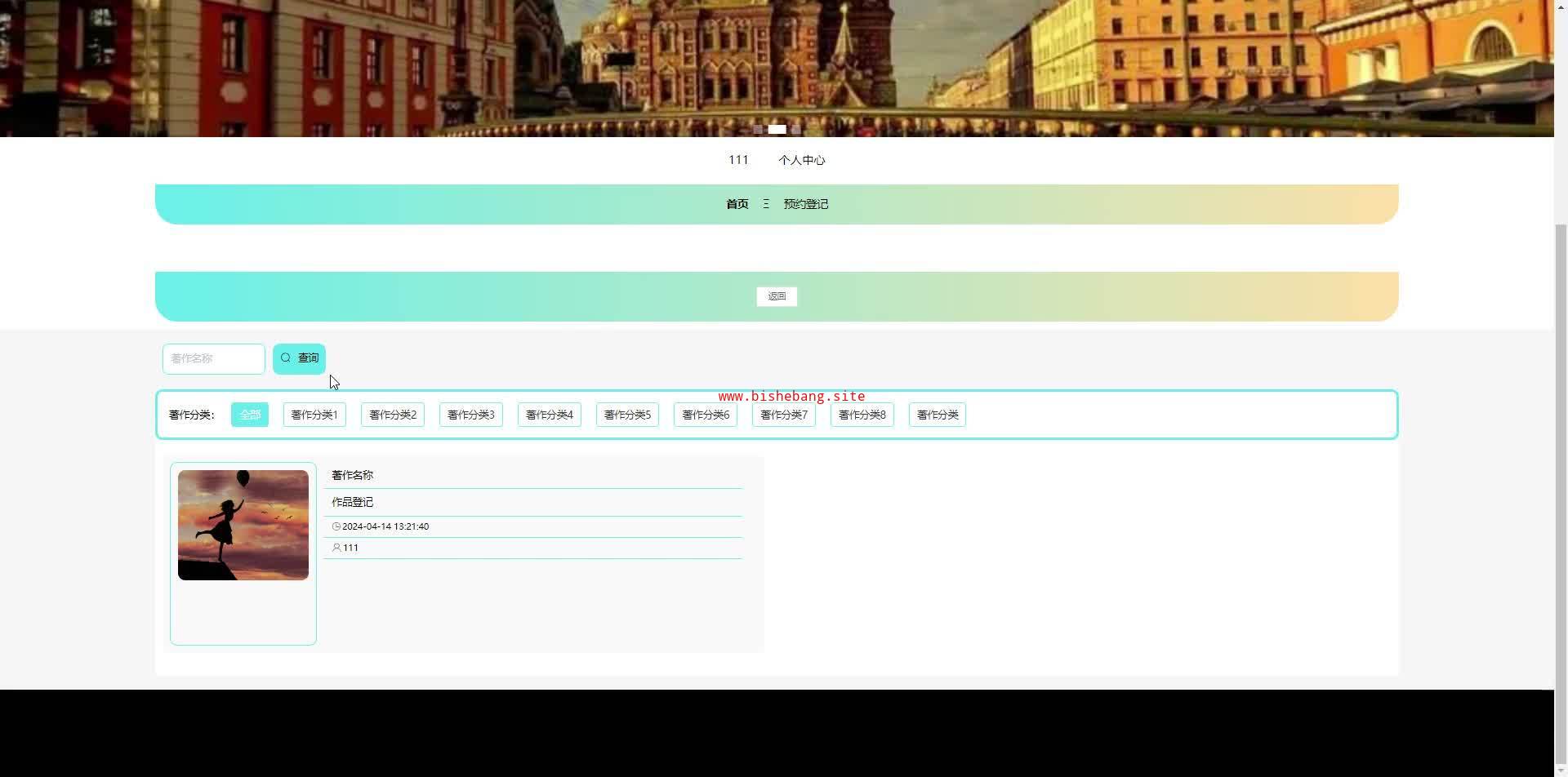Open the girl-with-balloon work thumbnail
The image size is (1568, 777).
[243, 525]
